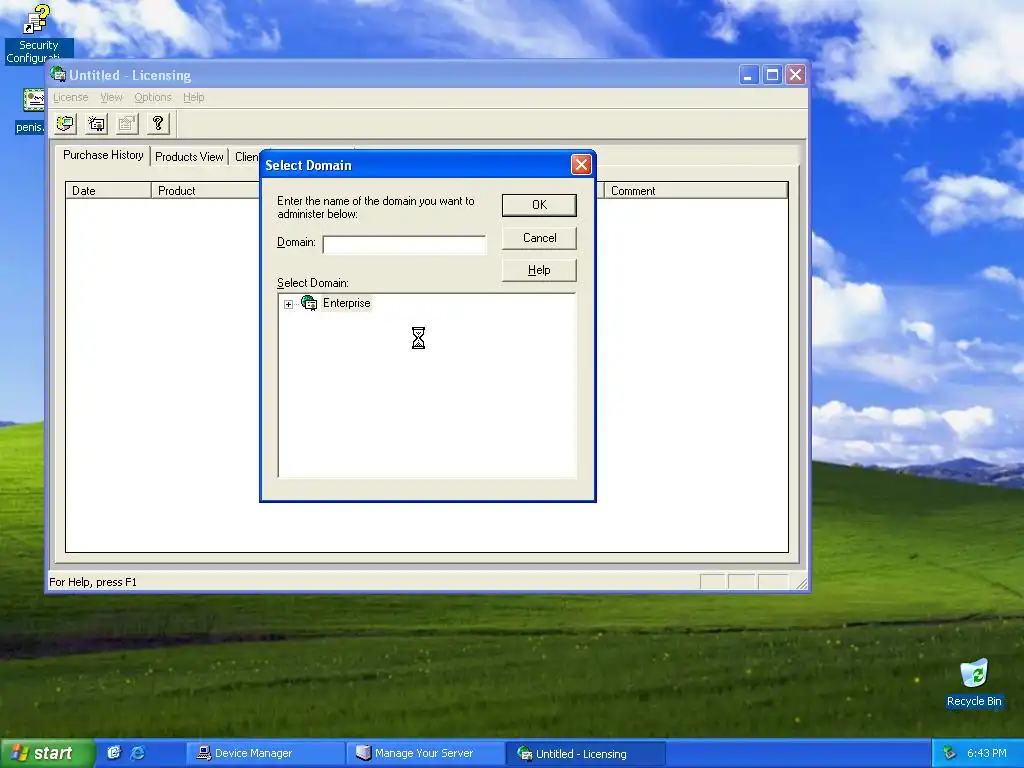Click Cancel in Select Domain dialog
1024x768 pixels.
[x=539, y=238]
